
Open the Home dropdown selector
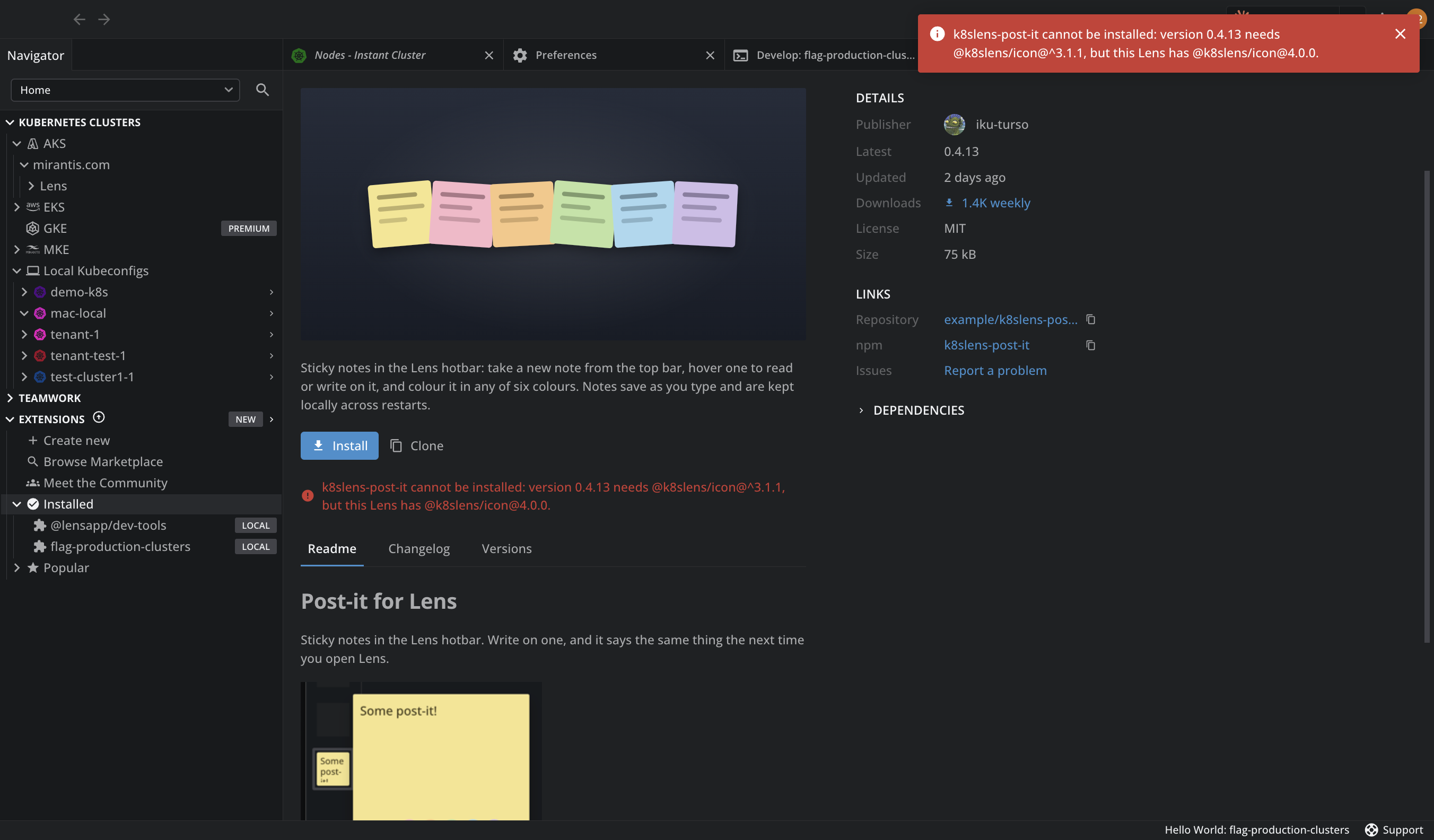click(125, 90)
